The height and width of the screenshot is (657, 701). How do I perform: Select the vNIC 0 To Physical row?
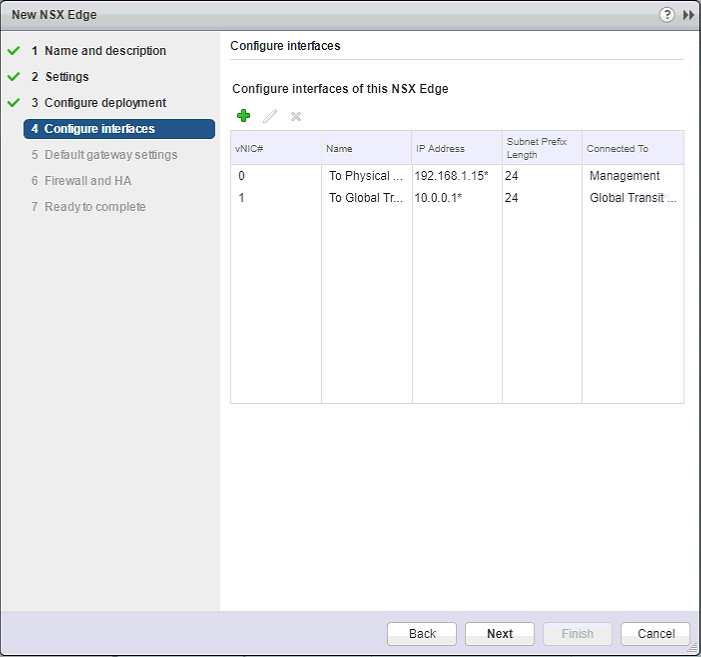click(x=366, y=176)
